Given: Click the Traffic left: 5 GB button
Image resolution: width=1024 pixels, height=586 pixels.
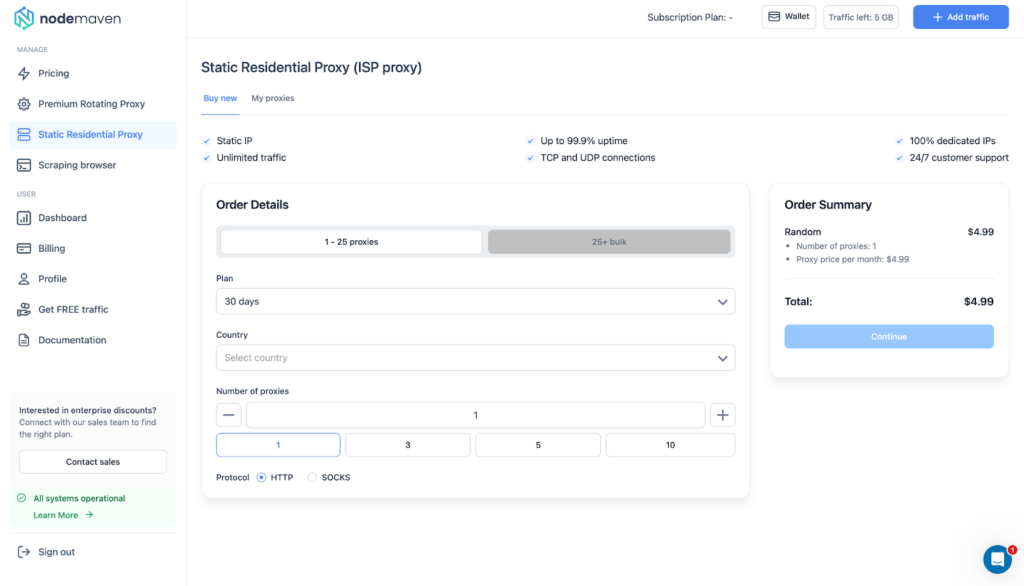Looking at the screenshot, I should [x=861, y=17].
